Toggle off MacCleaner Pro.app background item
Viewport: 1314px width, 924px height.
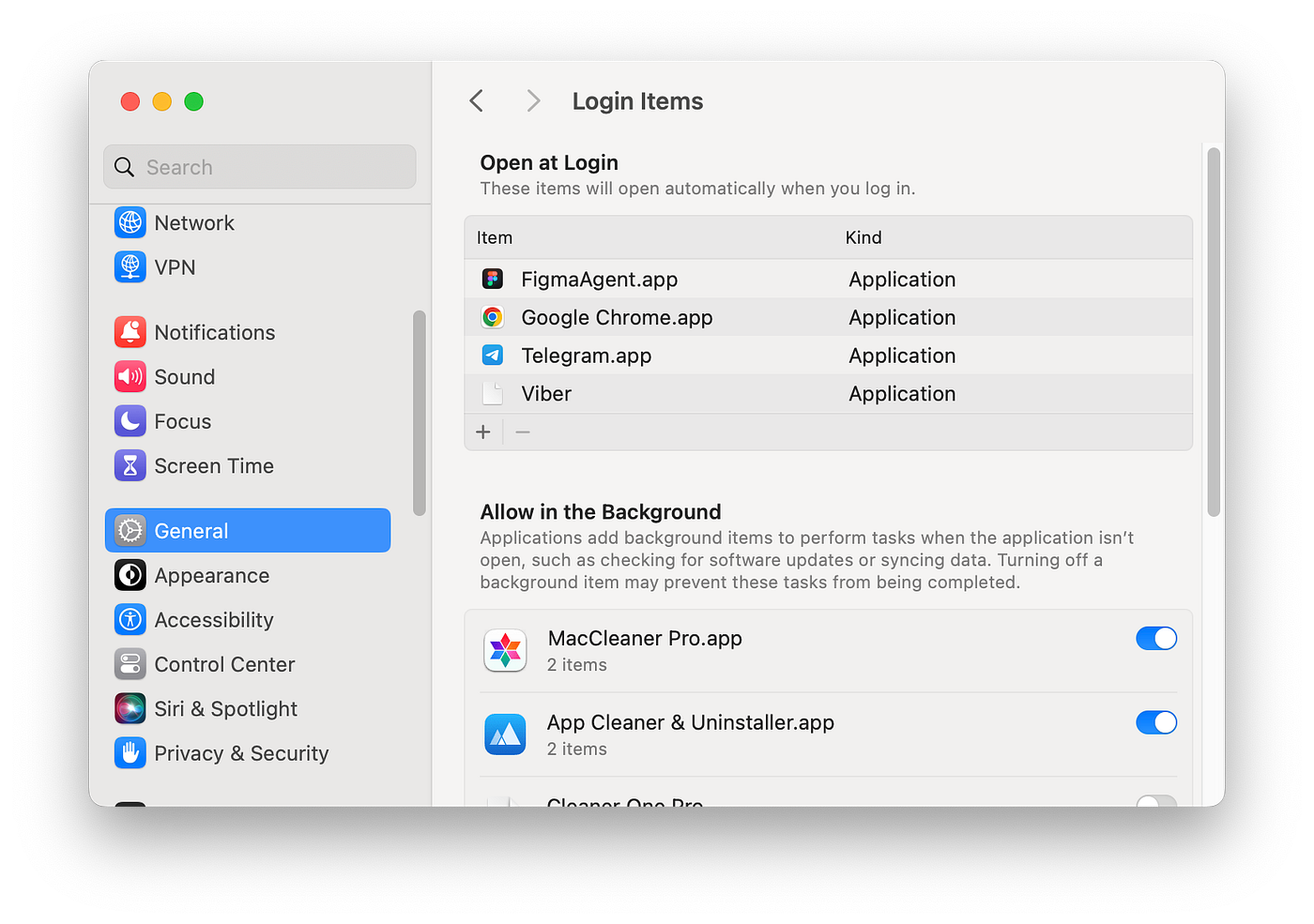(1156, 639)
